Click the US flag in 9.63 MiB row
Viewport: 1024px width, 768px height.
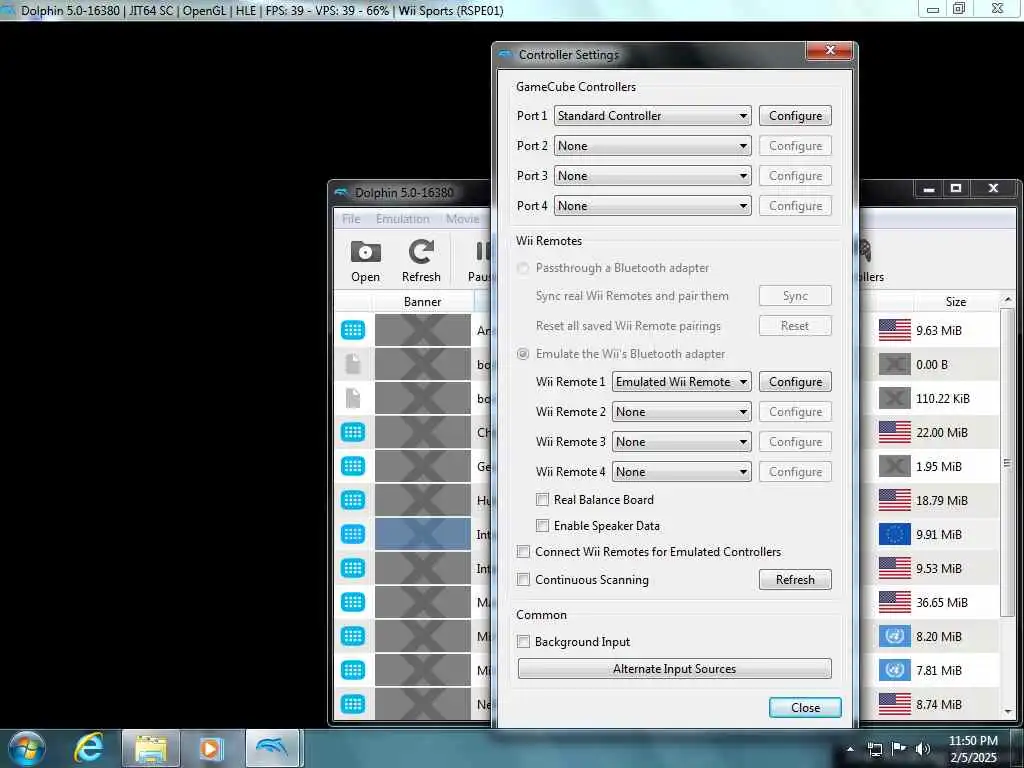coord(894,330)
